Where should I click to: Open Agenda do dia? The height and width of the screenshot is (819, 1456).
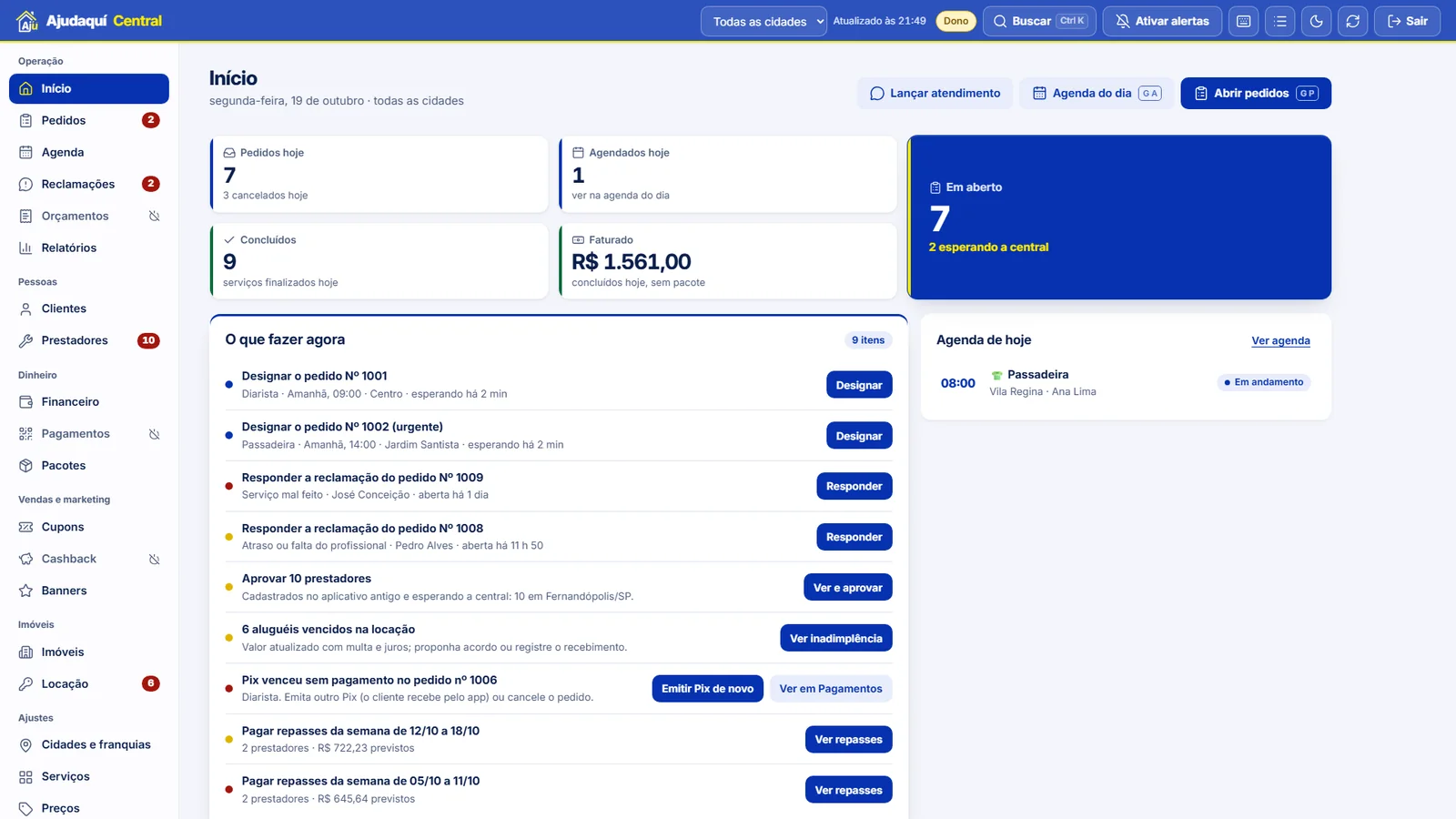[x=1097, y=93]
